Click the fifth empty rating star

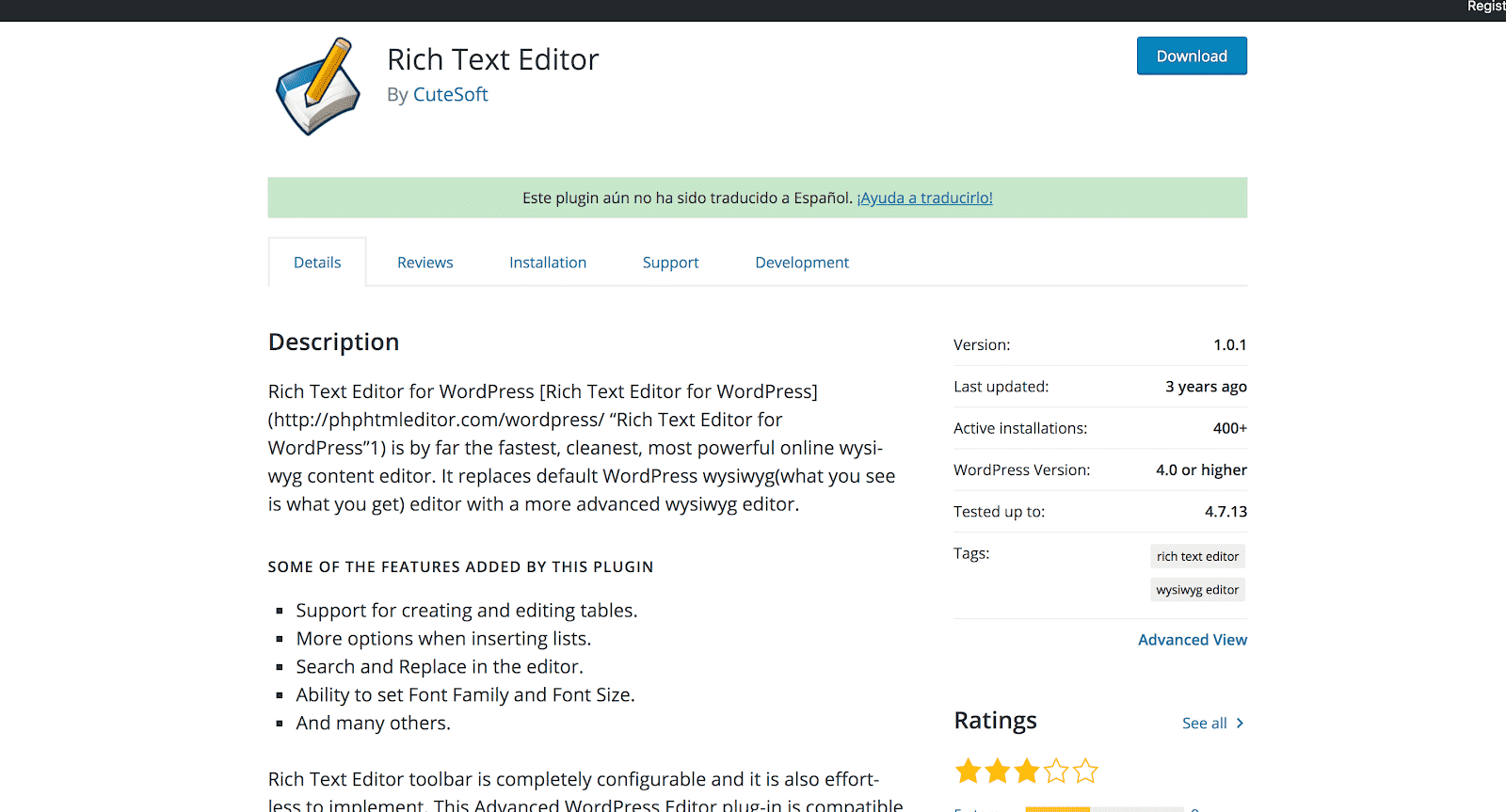click(x=1085, y=772)
